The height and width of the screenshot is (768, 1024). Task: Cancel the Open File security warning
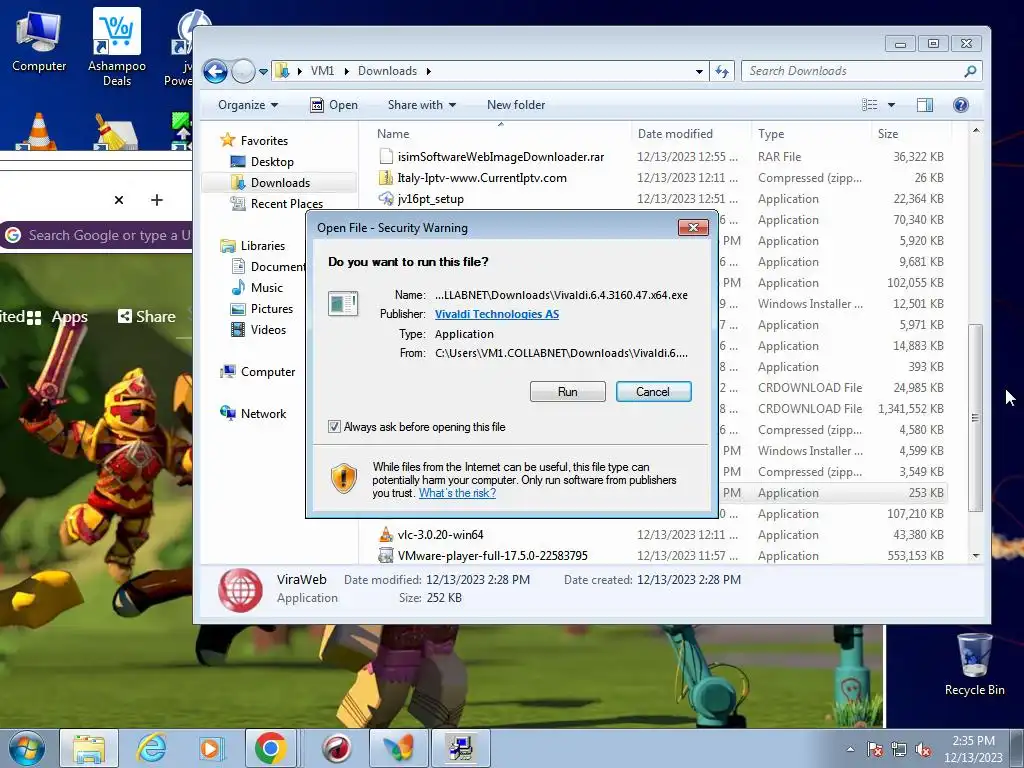click(653, 391)
